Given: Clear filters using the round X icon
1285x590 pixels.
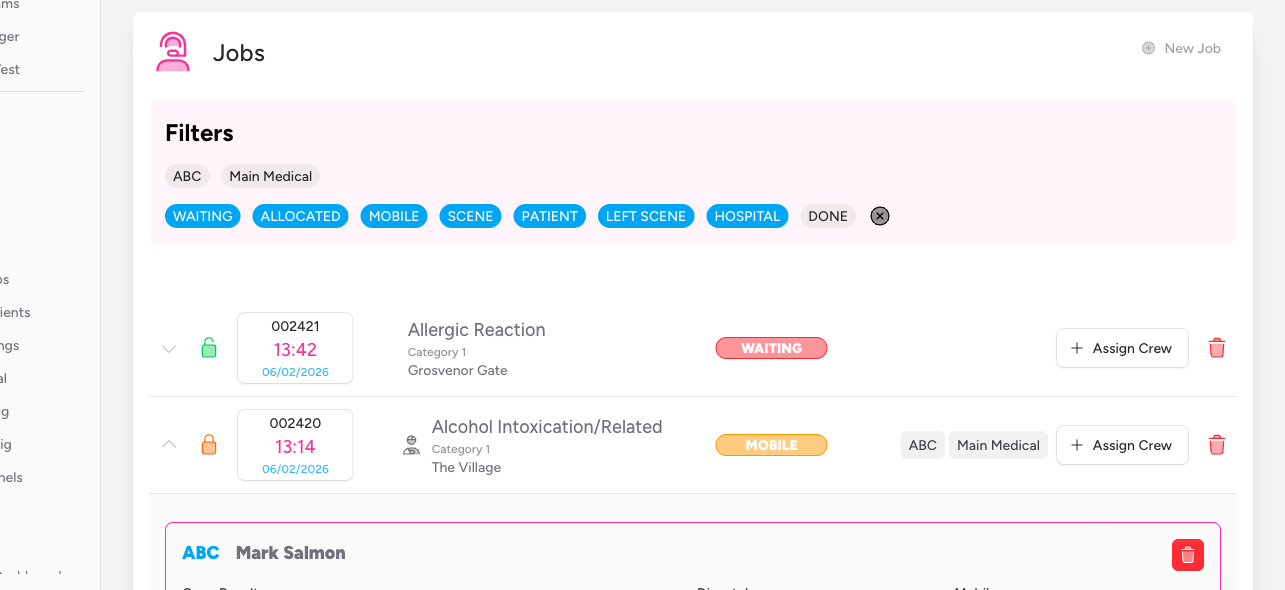Looking at the screenshot, I should point(880,216).
